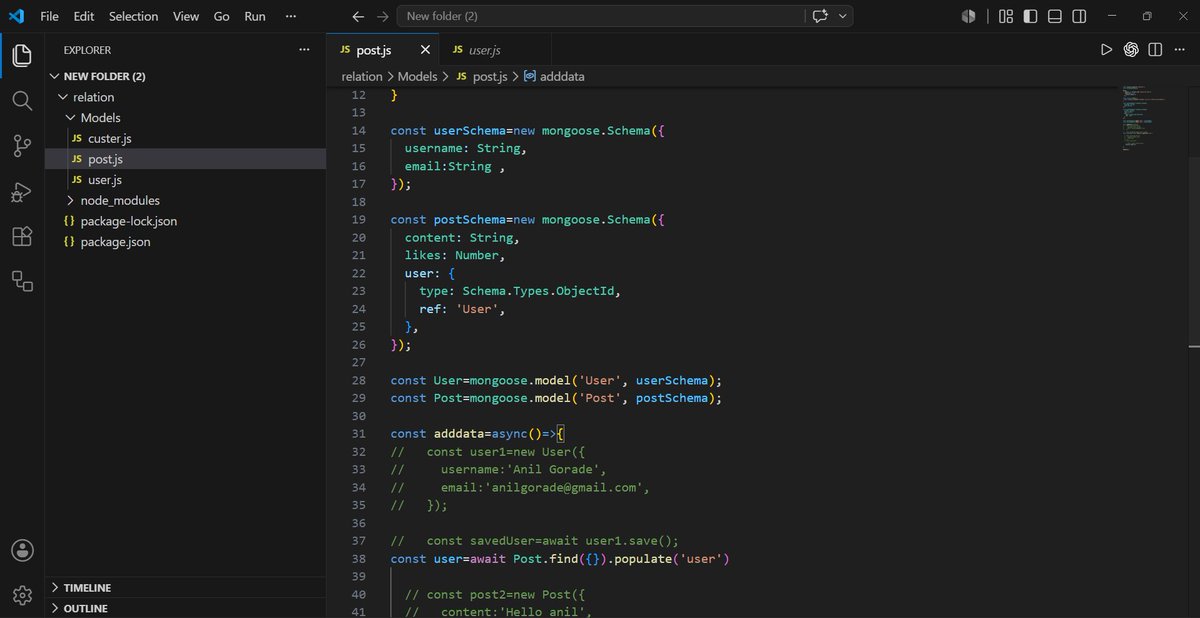
Task: Click the "ref: 'User'," code line
Action: click(463, 309)
